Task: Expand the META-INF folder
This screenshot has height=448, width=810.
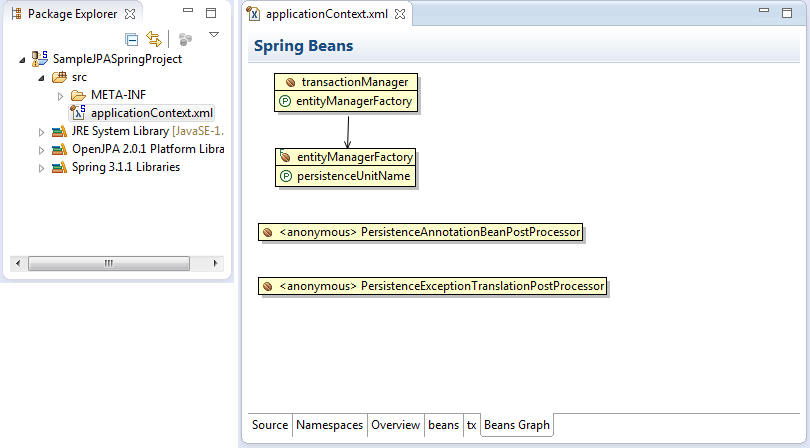Action: tap(60, 96)
